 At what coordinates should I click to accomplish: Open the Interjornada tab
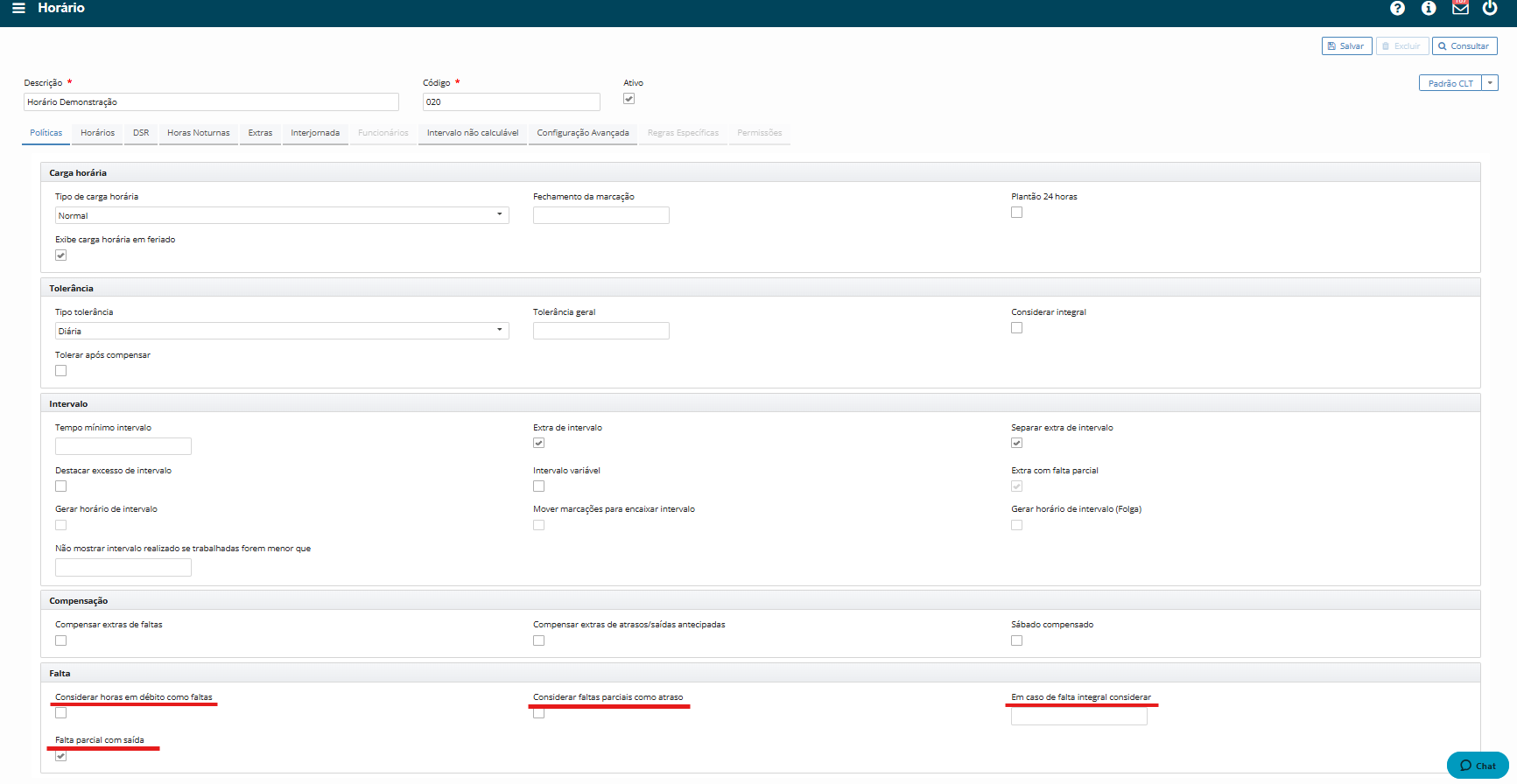point(315,133)
